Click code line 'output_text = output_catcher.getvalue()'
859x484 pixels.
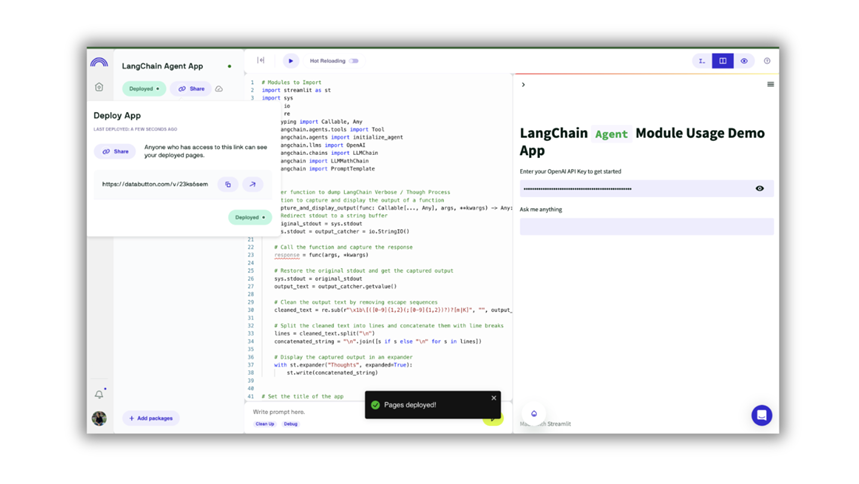tap(335, 286)
